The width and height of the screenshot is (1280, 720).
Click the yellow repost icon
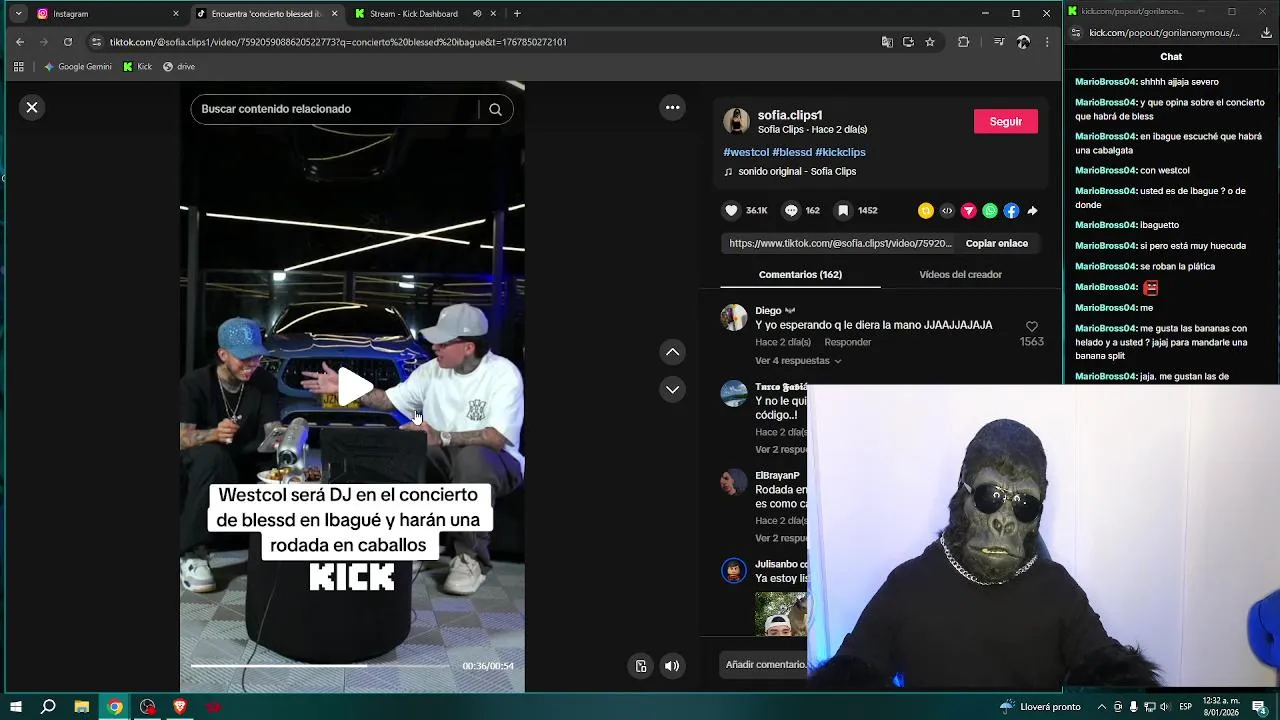tap(926, 210)
